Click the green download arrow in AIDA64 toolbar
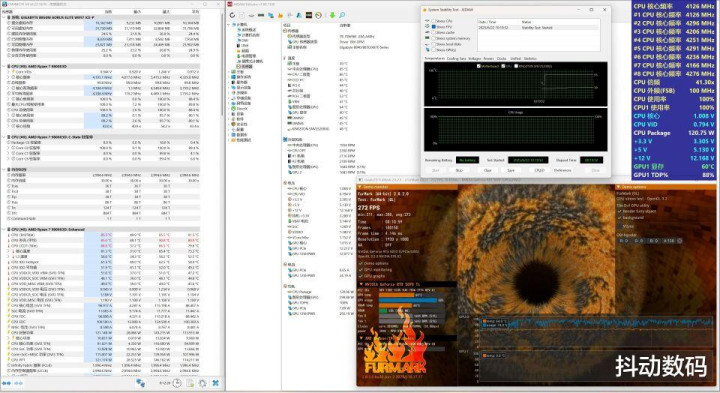Screen dimensions: 720x393 pos(332,15)
